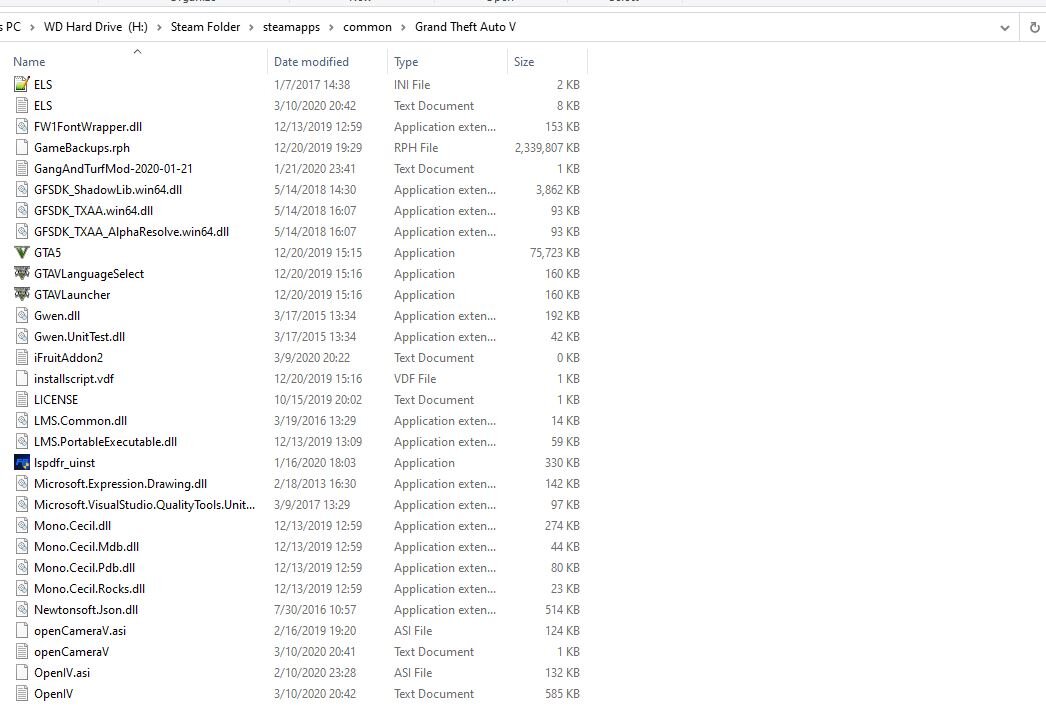Click the 3,862 KB size value

[558, 190]
